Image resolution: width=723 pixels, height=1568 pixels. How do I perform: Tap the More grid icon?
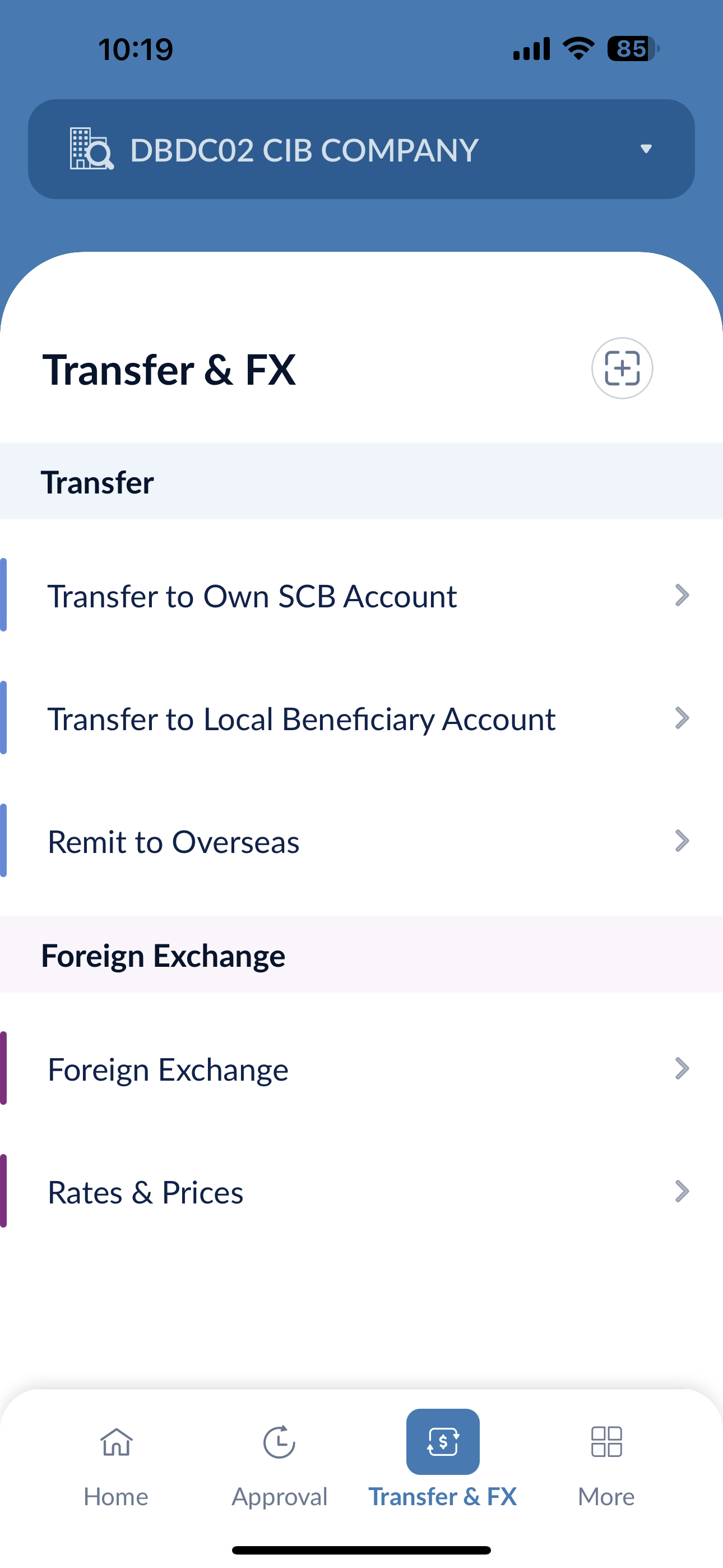(x=606, y=1441)
